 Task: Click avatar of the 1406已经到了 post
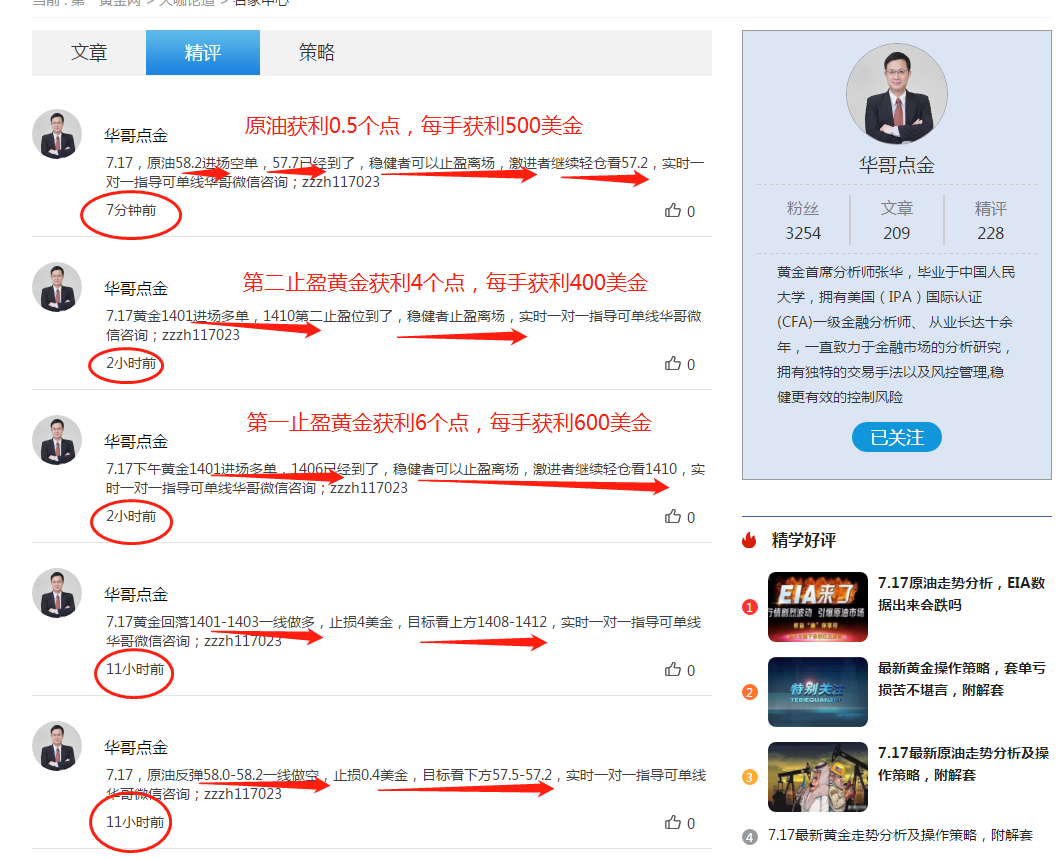tap(57, 440)
